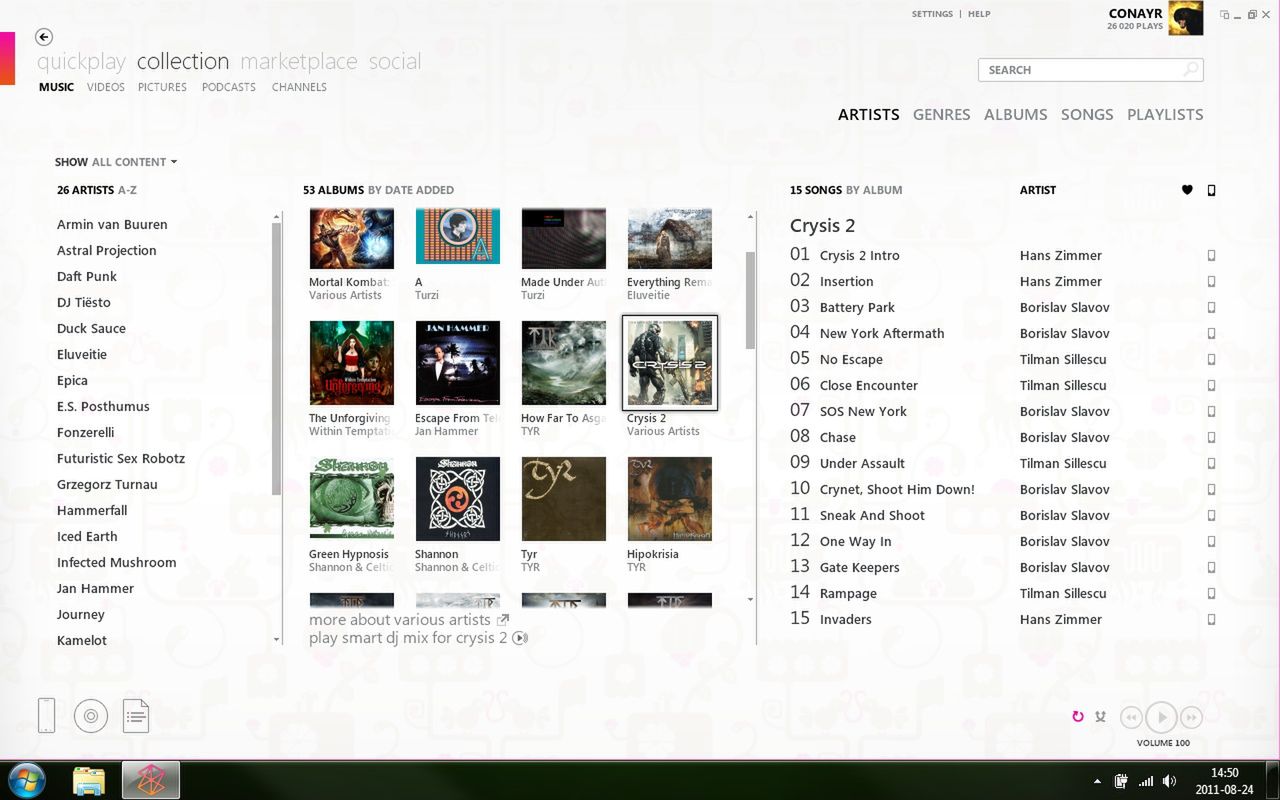Open the device sync icon
The image size is (1280, 800).
[46, 715]
